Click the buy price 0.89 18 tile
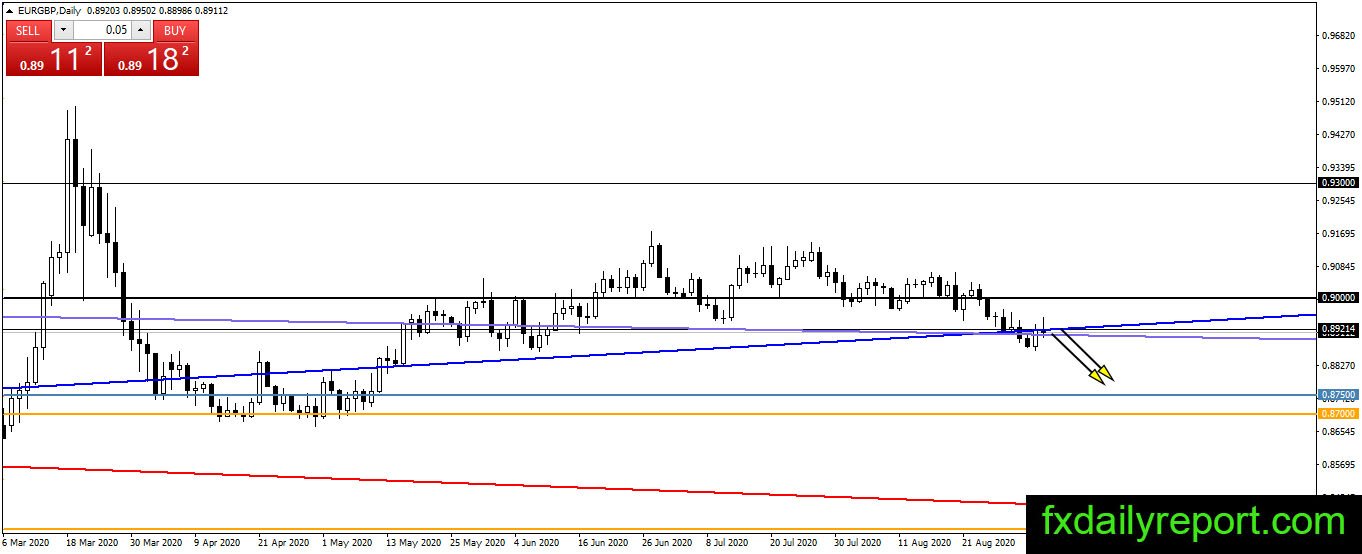The image size is (1362, 554). pos(151,59)
